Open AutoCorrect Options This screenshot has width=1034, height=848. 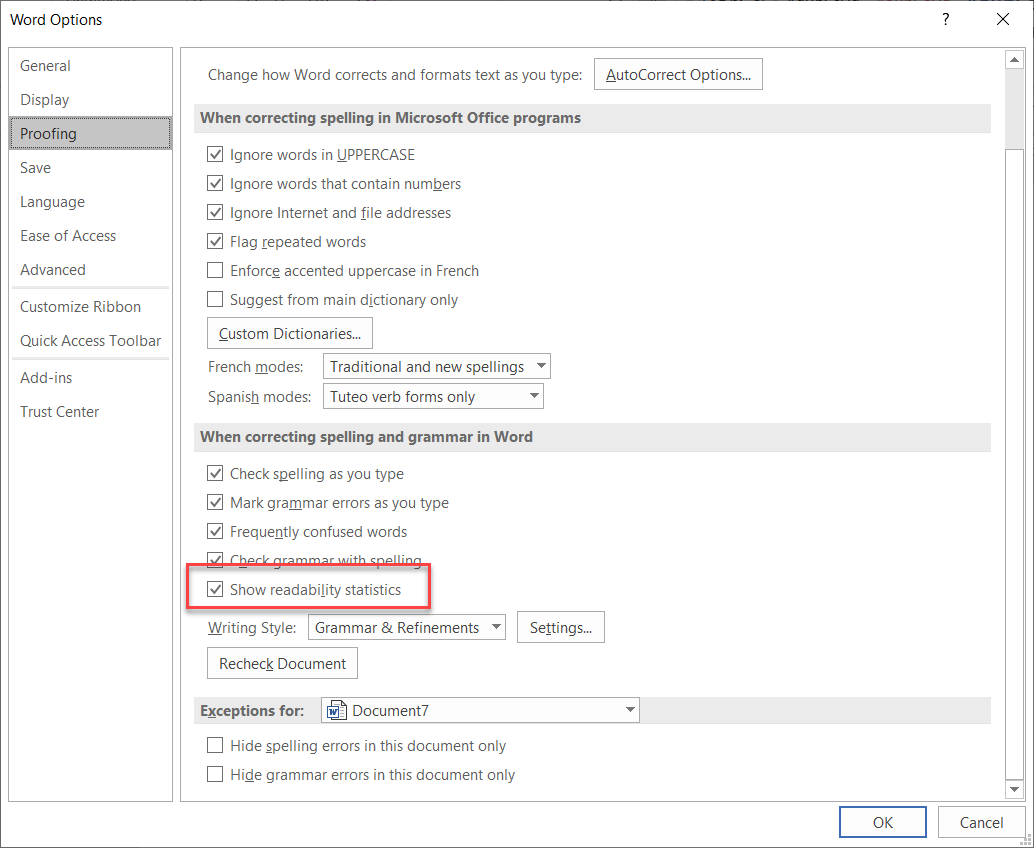tap(678, 75)
